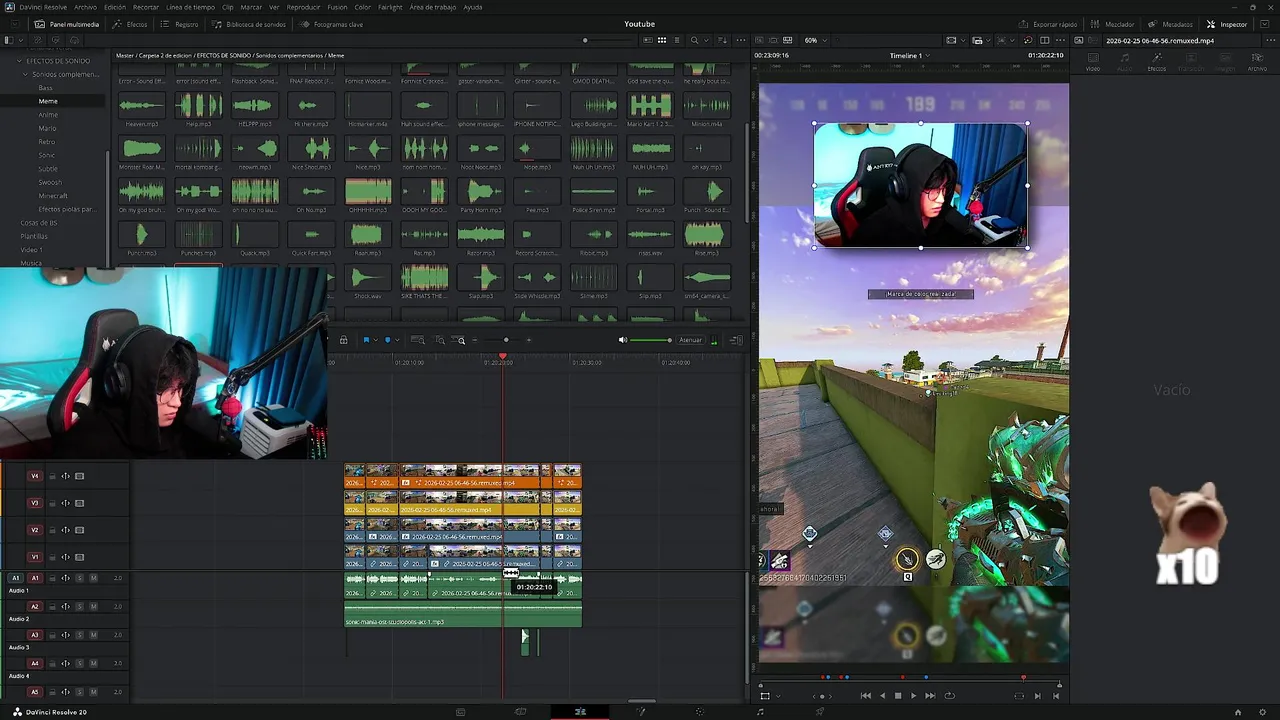
Task: Mute the Audio 1 track
Action: 94,578
